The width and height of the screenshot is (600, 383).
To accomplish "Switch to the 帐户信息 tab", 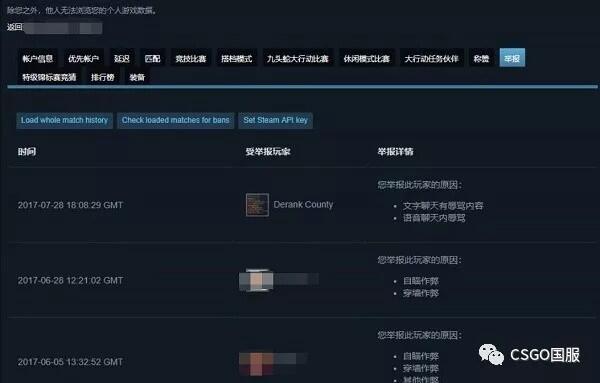I will coord(38,59).
